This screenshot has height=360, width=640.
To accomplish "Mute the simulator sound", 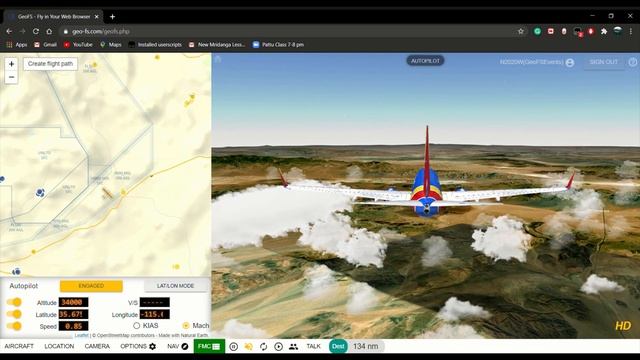I will 248,347.
